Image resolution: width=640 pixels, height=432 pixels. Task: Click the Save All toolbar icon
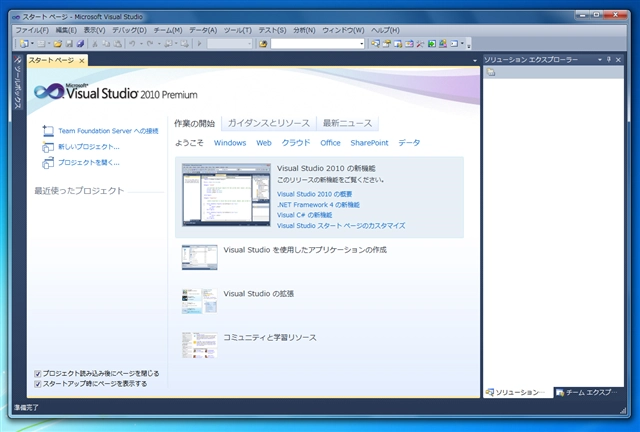80,44
